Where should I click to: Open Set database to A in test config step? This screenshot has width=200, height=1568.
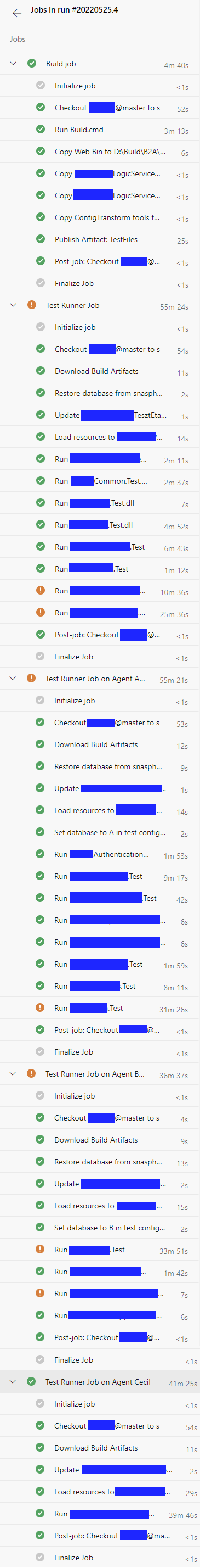[100, 833]
